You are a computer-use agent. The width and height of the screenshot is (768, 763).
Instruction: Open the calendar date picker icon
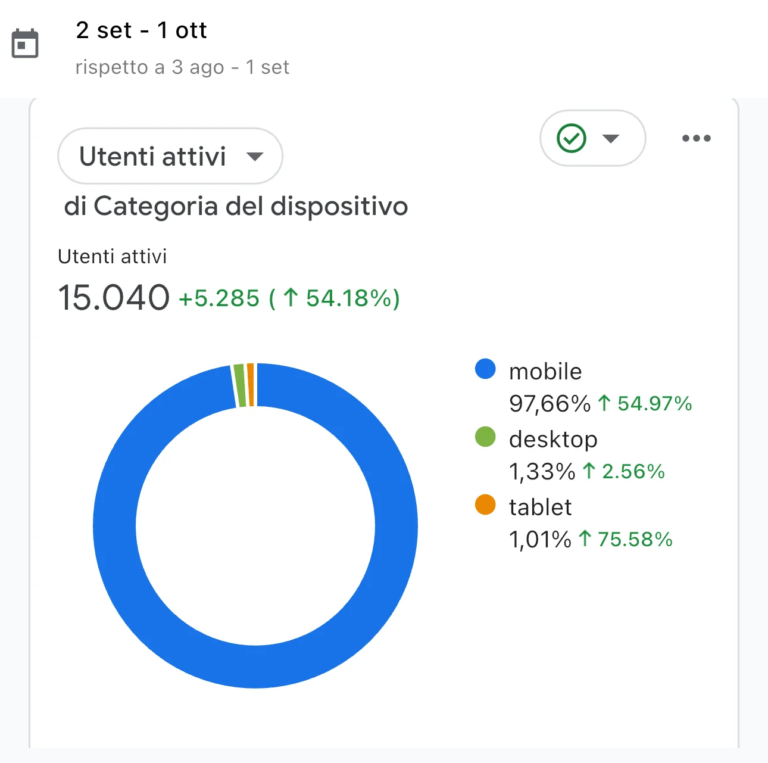25,43
